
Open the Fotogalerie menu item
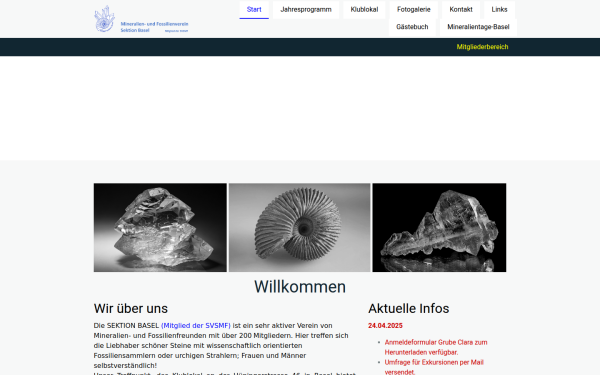[414, 10]
